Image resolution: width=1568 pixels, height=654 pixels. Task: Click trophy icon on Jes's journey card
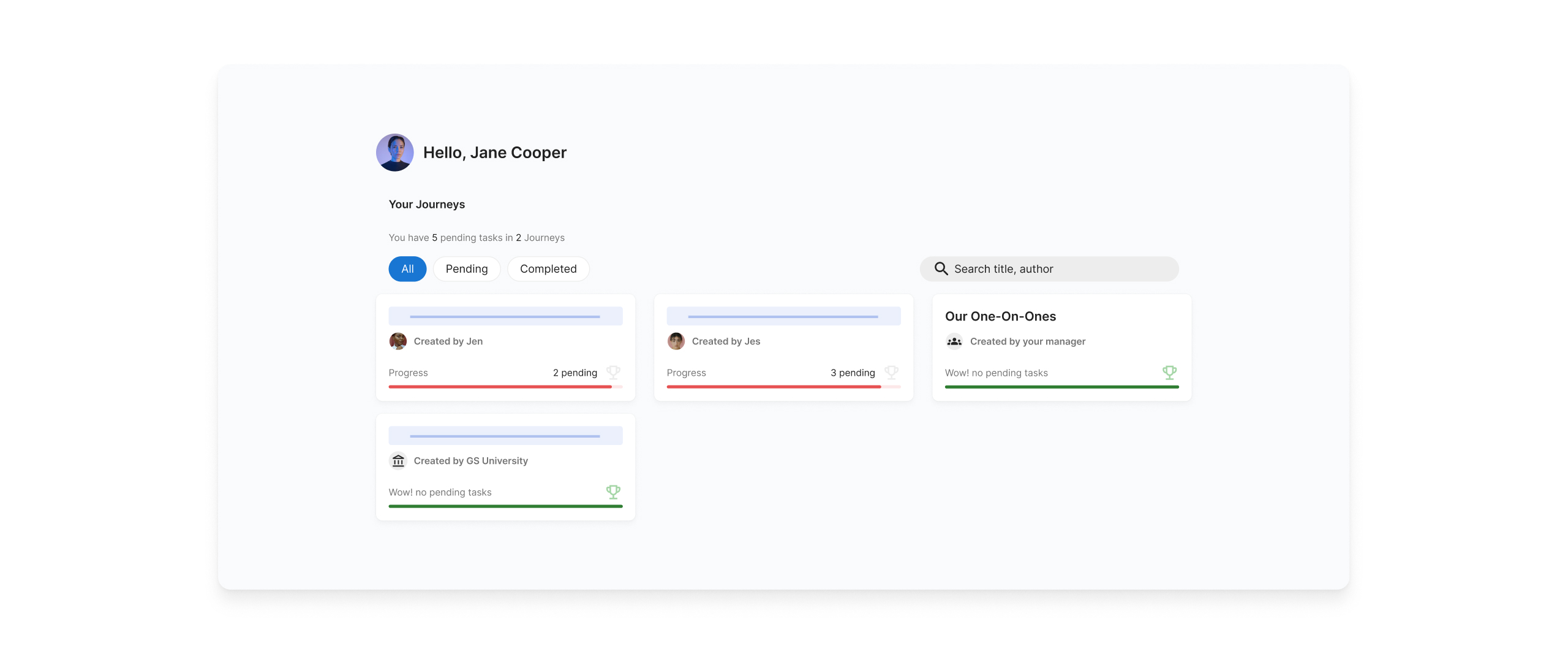pos(891,372)
